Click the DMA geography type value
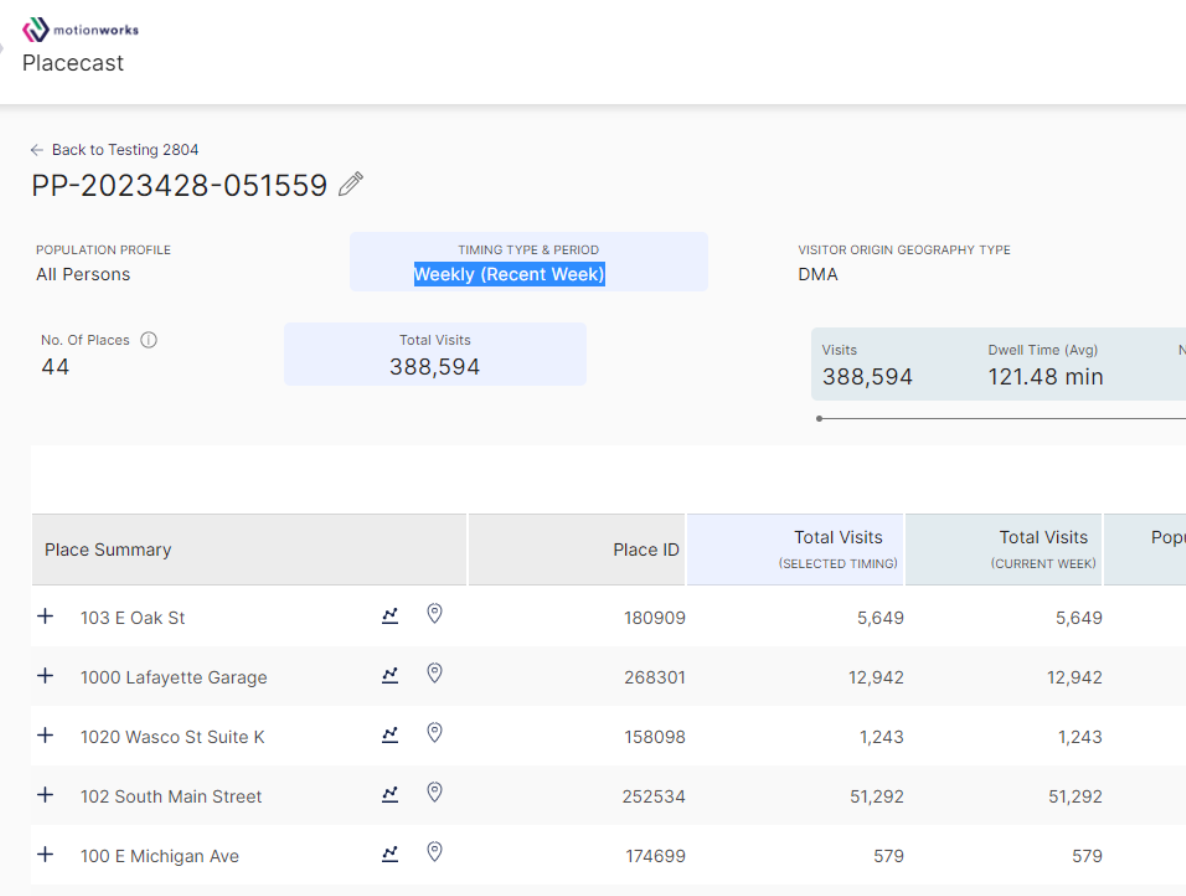The height and width of the screenshot is (896, 1186). [x=818, y=274]
